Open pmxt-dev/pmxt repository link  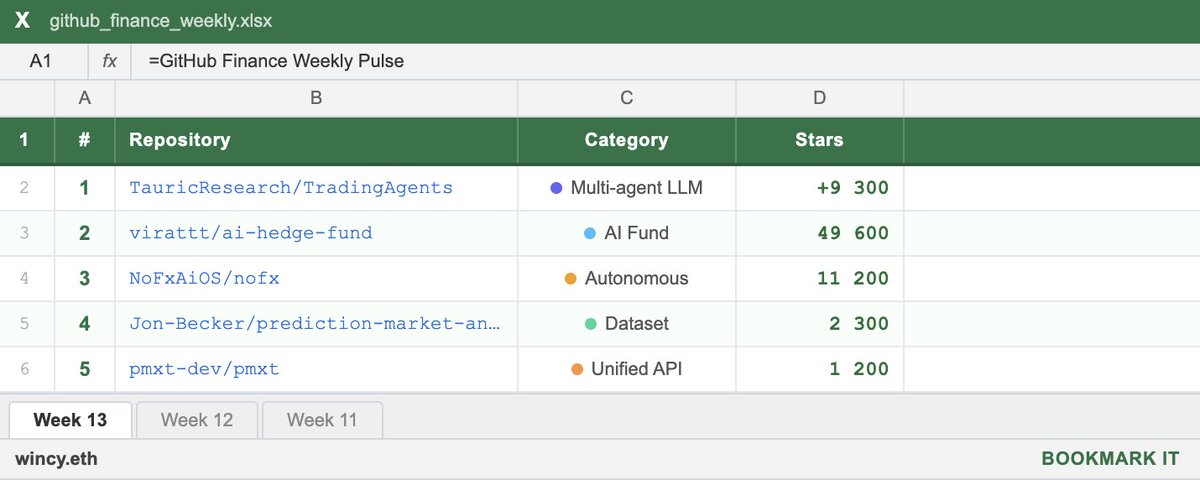[204, 369]
